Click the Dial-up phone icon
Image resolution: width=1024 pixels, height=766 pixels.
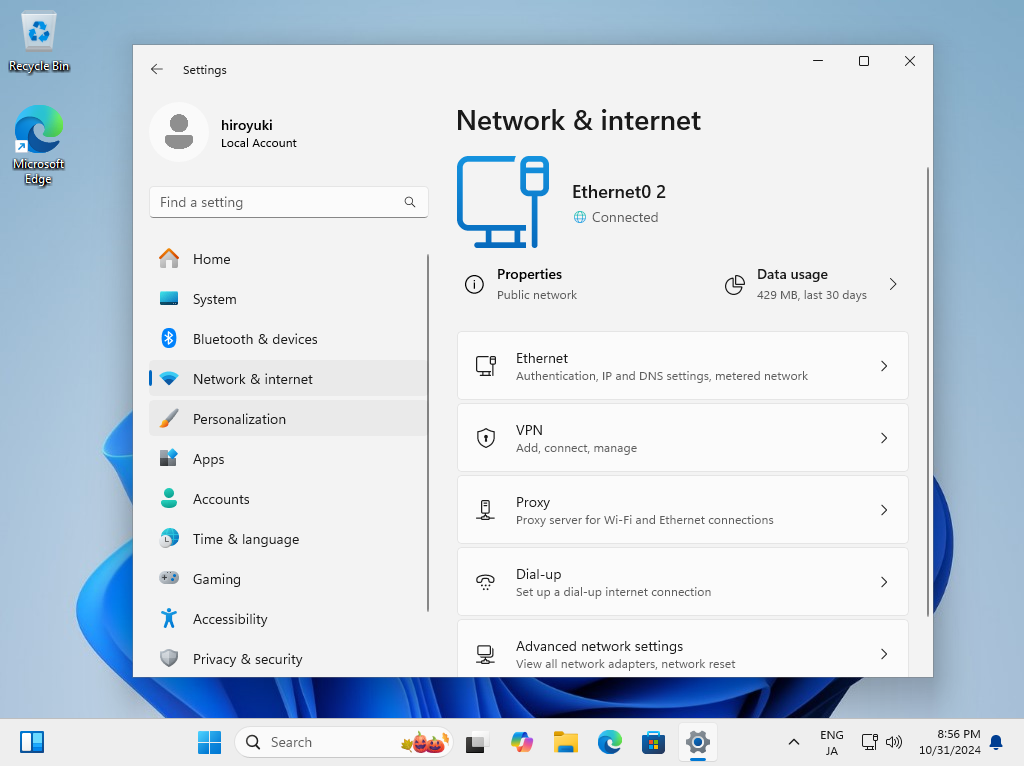tap(486, 582)
